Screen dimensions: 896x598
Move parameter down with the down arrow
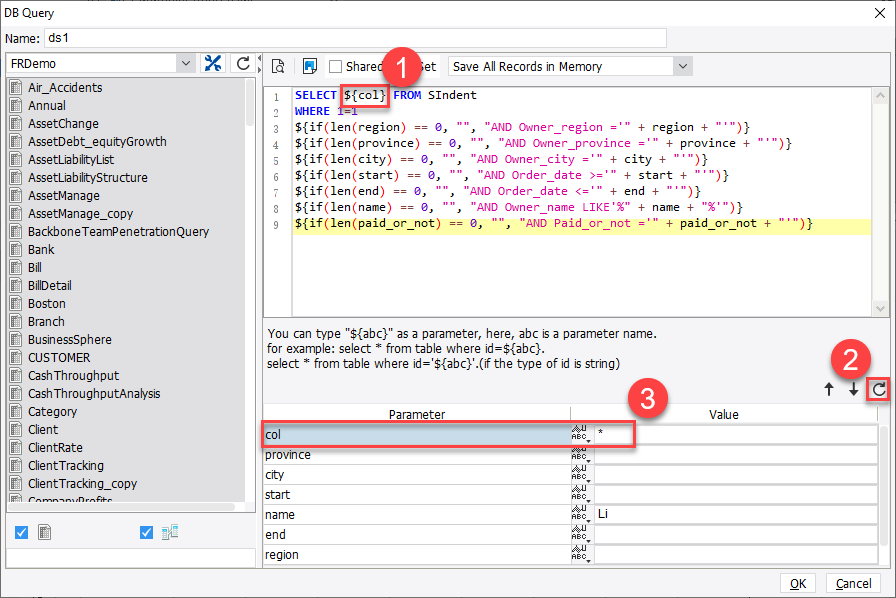coord(853,390)
